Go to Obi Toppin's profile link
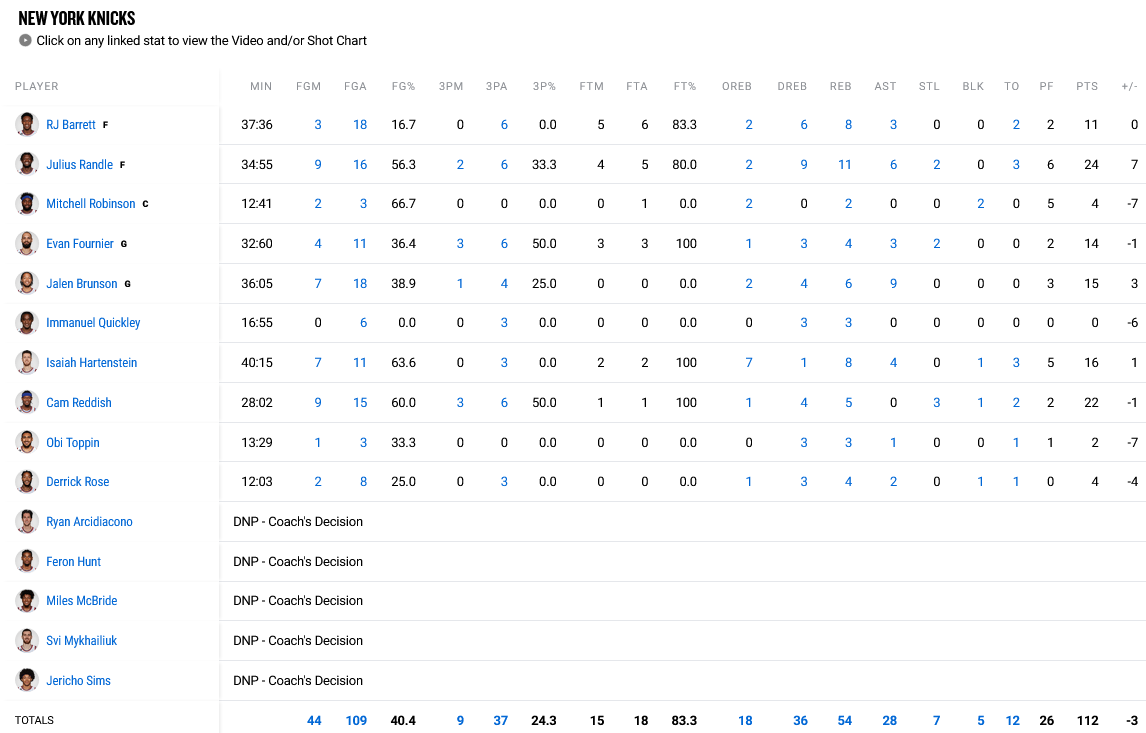This screenshot has width=1146, height=733. [x=73, y=443]
